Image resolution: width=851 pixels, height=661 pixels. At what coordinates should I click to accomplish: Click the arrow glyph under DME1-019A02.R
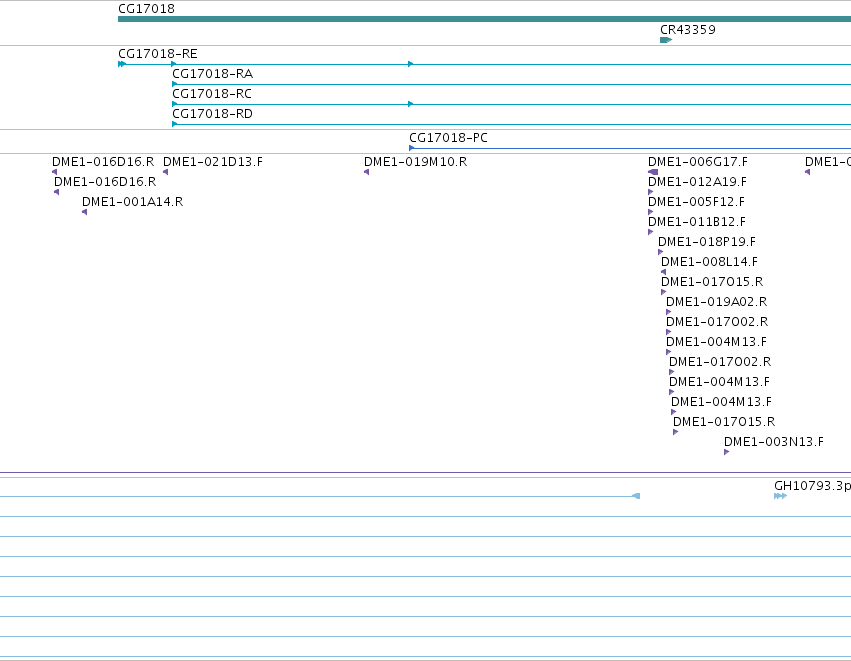[x=669, y=312]
